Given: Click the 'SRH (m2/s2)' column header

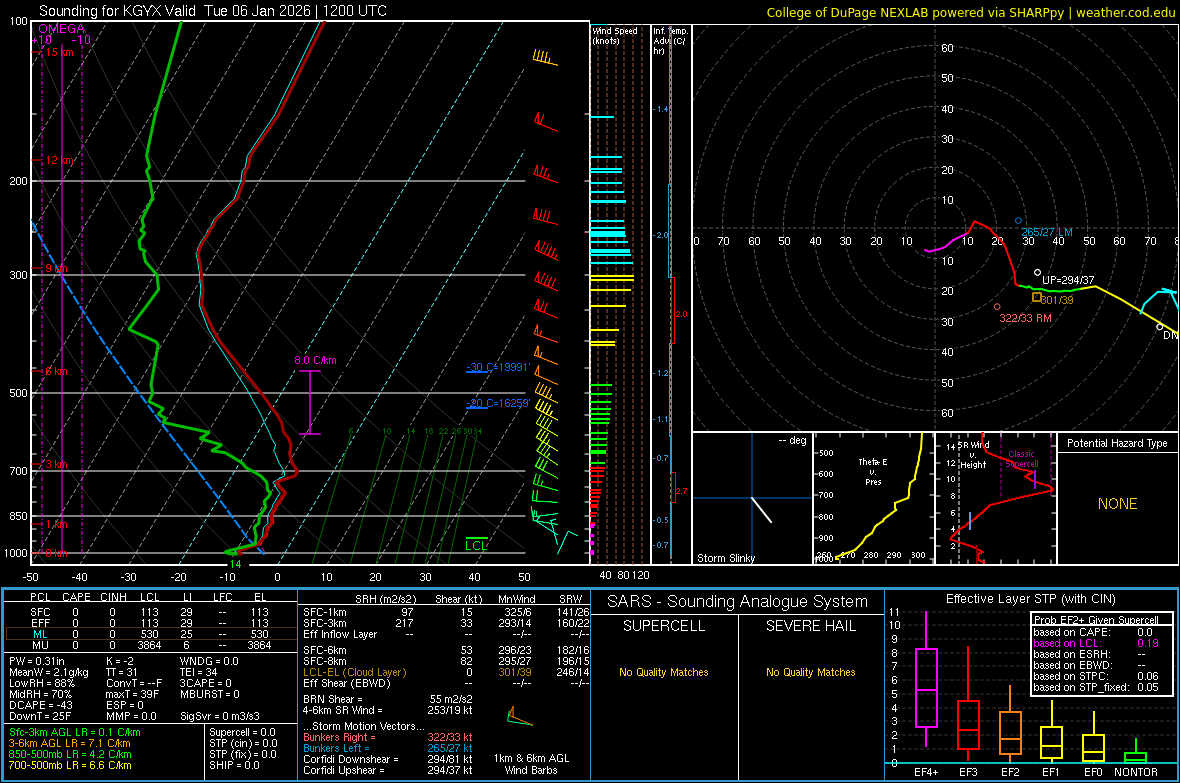Looking at the screenshot, I should 385,600.
